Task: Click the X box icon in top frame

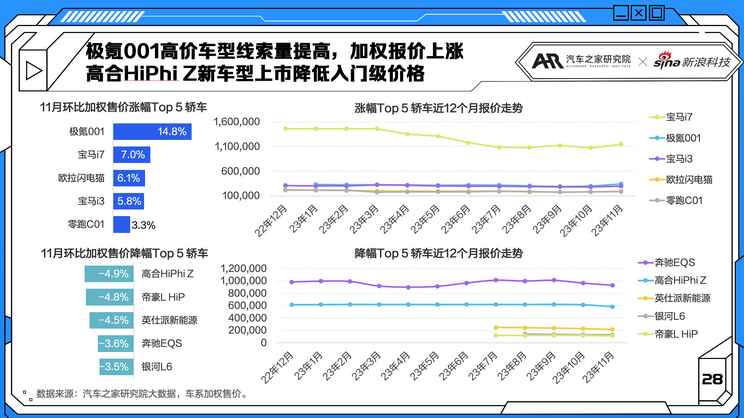Action: point(639,12)
